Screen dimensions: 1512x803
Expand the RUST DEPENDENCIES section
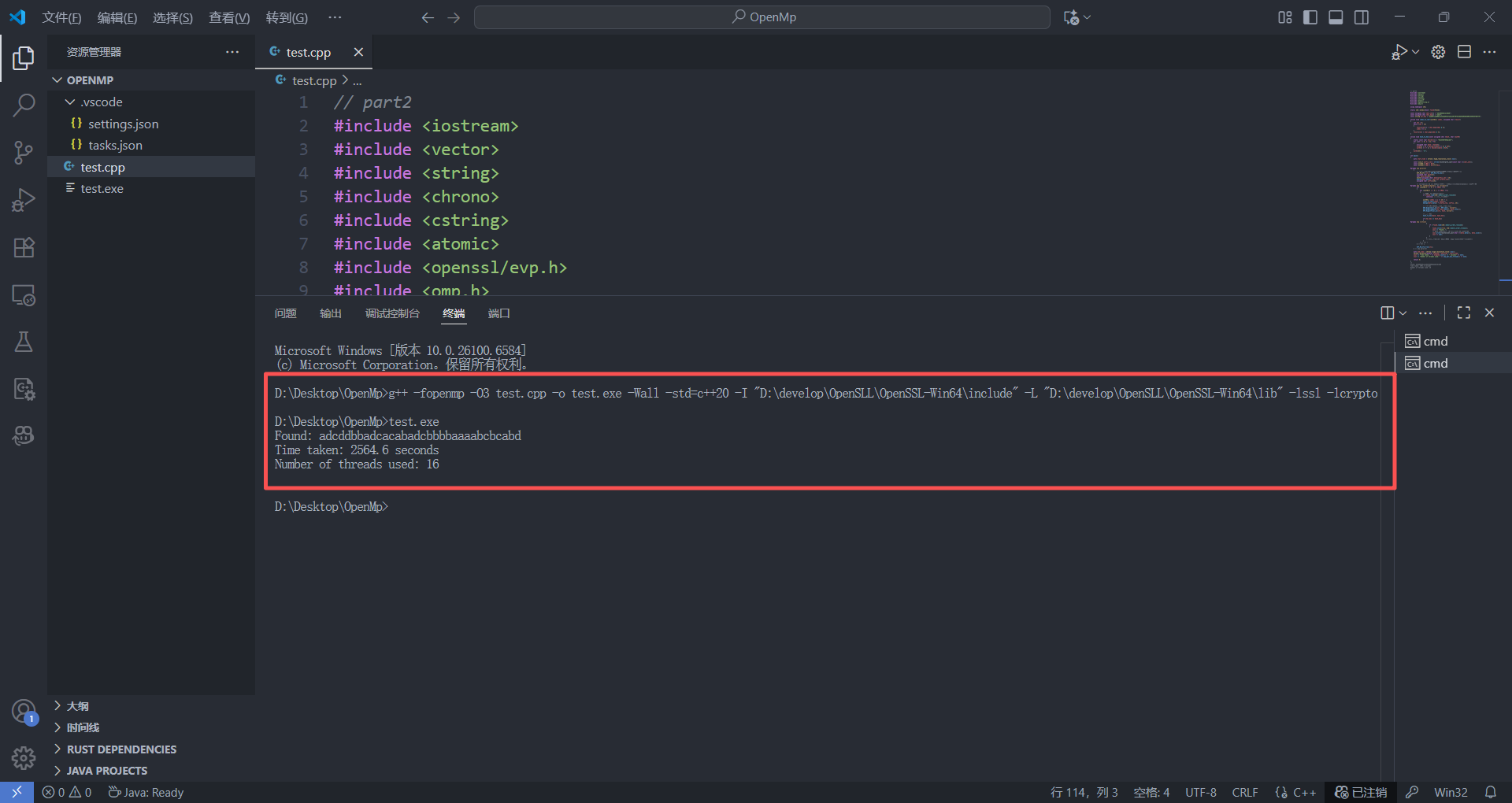pos(151,749)
